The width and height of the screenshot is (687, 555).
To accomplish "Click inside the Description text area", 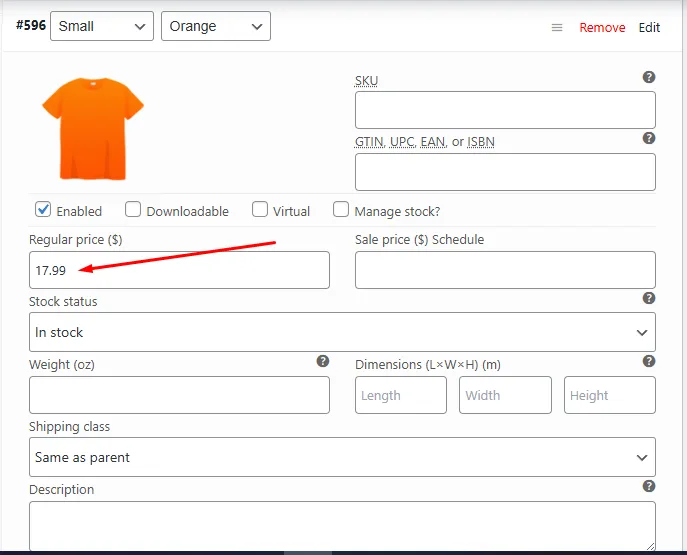I will pos(342,526).
